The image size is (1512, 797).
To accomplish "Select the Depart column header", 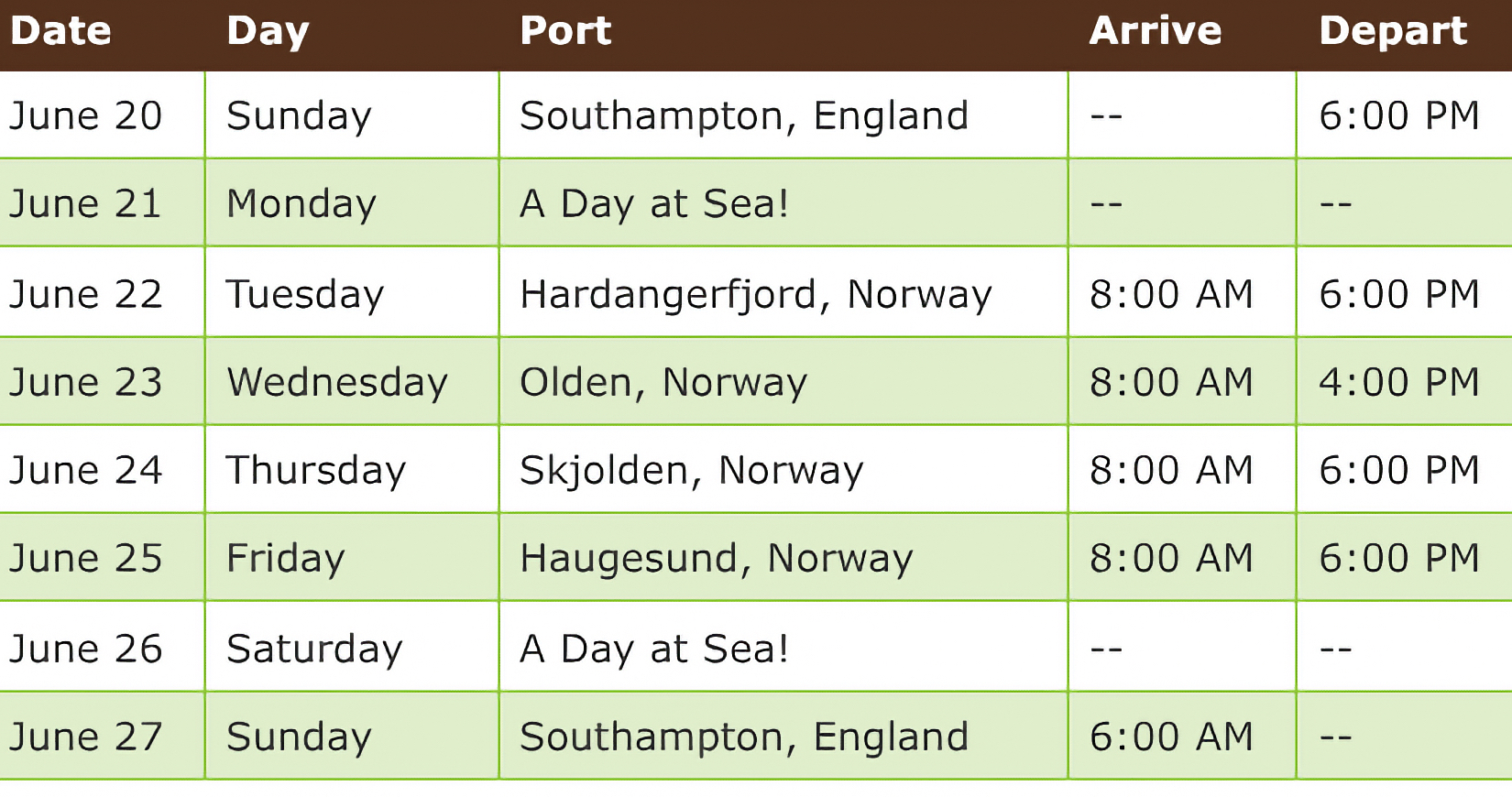I will pos(1392,31).
